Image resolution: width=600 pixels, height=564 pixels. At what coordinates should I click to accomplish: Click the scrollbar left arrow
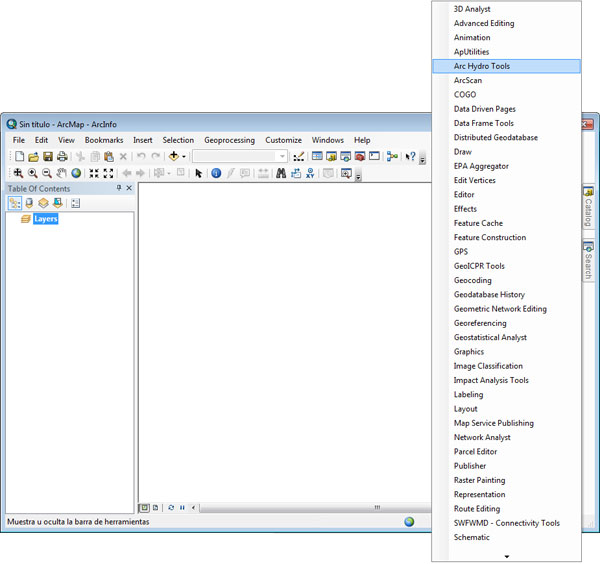tap(194, 508)
